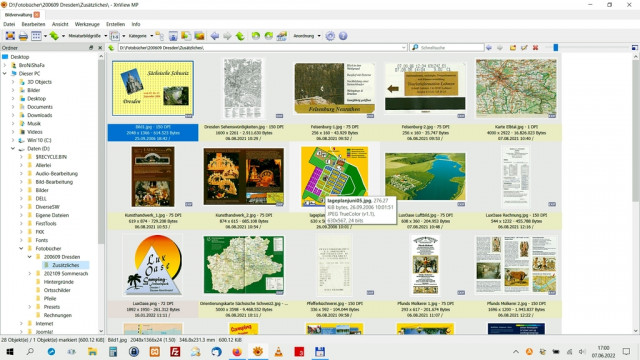The width and height of the screenshot is (640, 360).
Task: Open the Kategorie dropdown in the toolbar
Action: [x=151, y=36]
